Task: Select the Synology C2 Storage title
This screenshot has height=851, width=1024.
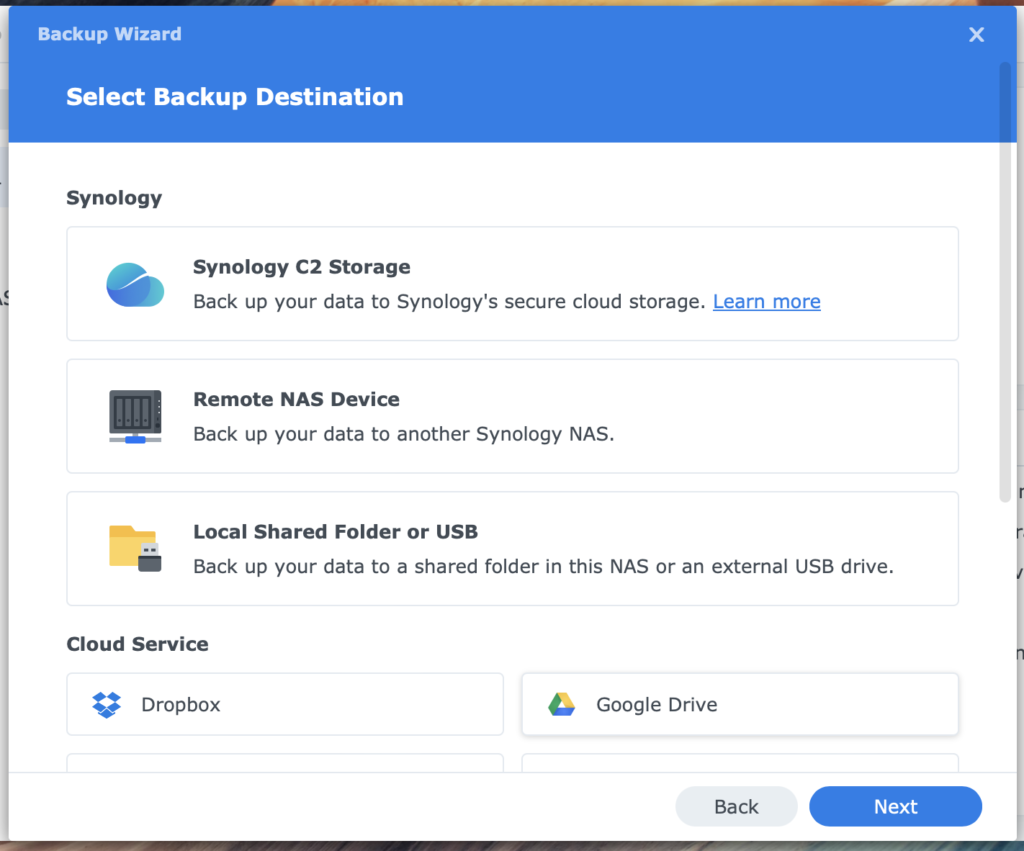Action: [301, 267]
